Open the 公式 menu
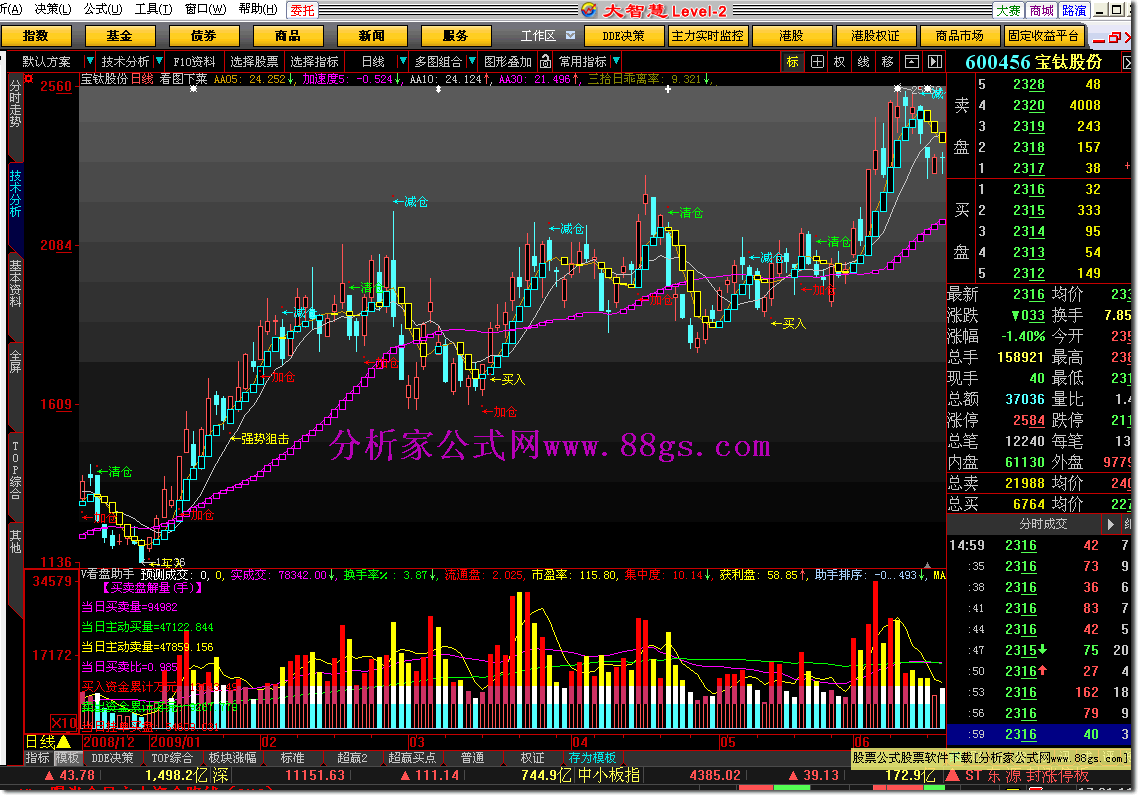Viewport: 1141px width, 797px height. (103, 9)
